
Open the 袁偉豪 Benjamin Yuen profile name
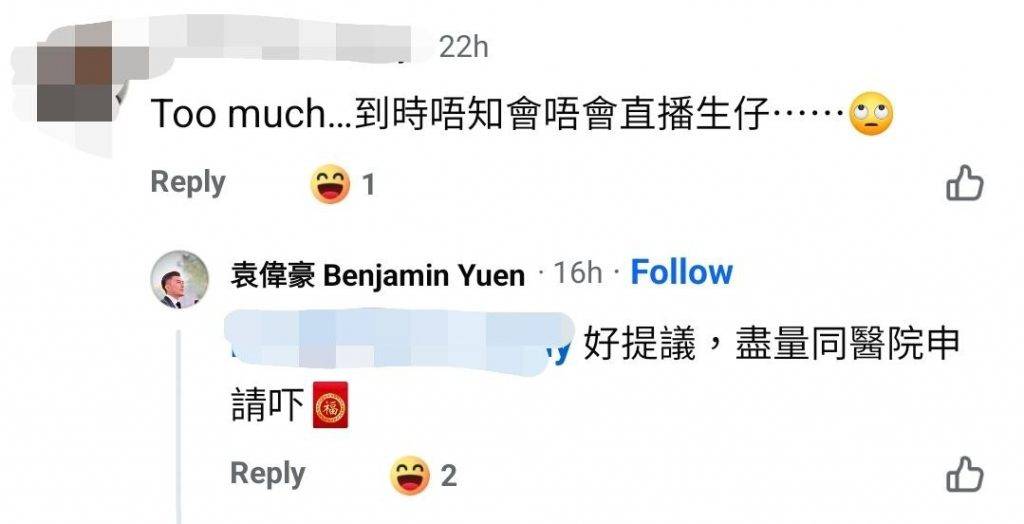(377, 275)
